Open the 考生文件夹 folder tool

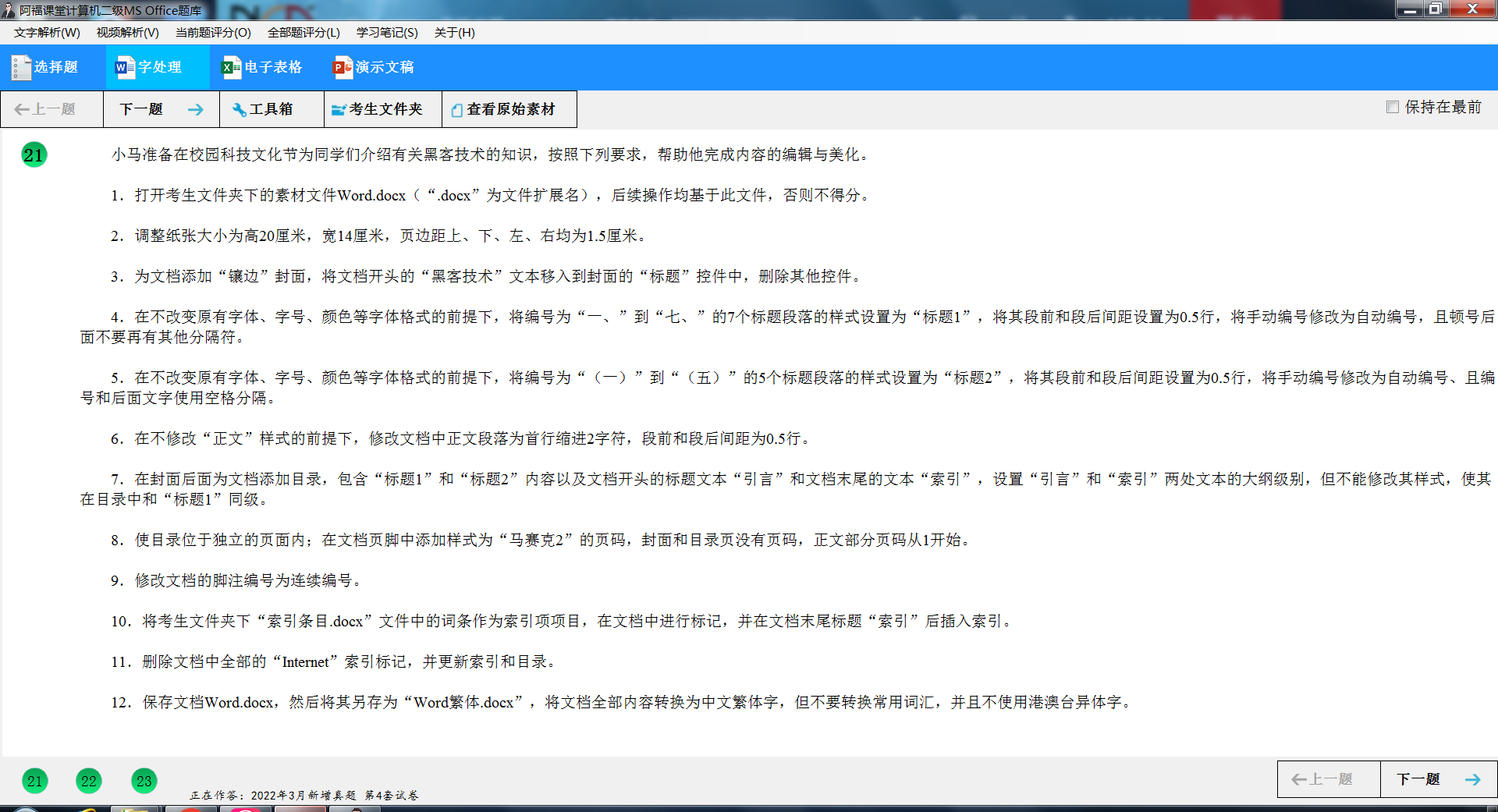pos(382,108)
